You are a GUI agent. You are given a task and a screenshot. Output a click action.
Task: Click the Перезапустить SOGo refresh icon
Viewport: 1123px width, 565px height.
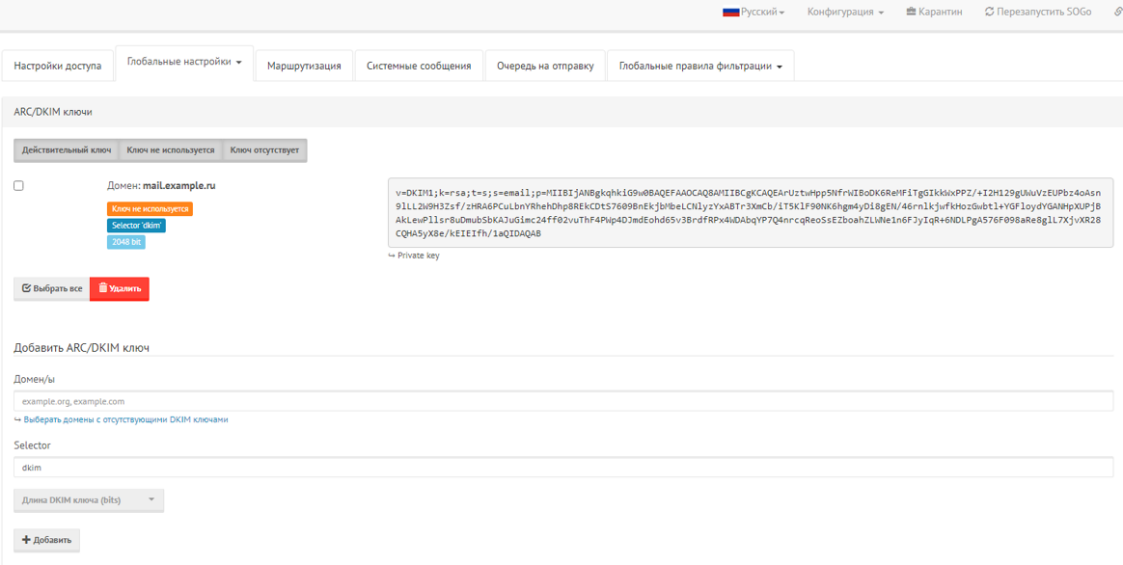(x=990, y=12)
